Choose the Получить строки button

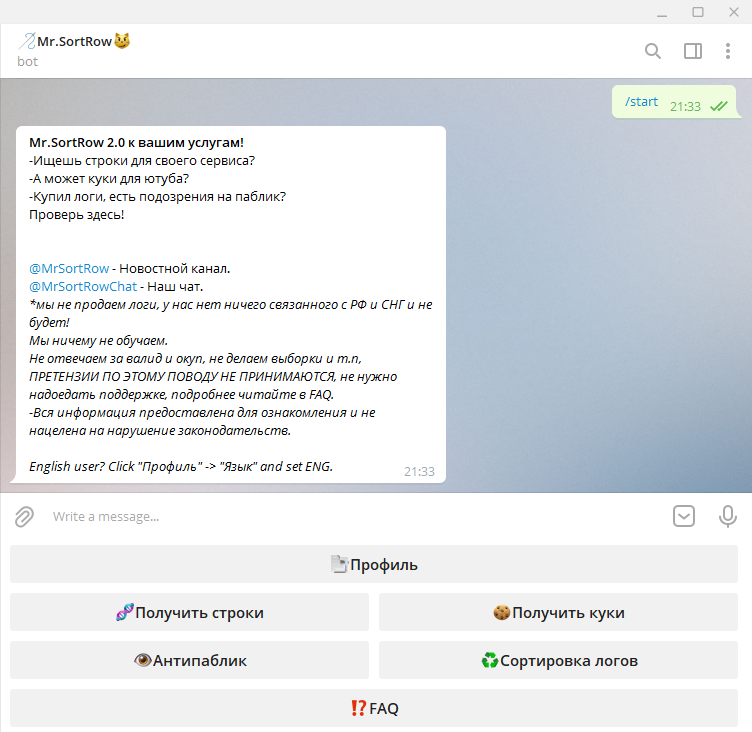coord(189,612)
